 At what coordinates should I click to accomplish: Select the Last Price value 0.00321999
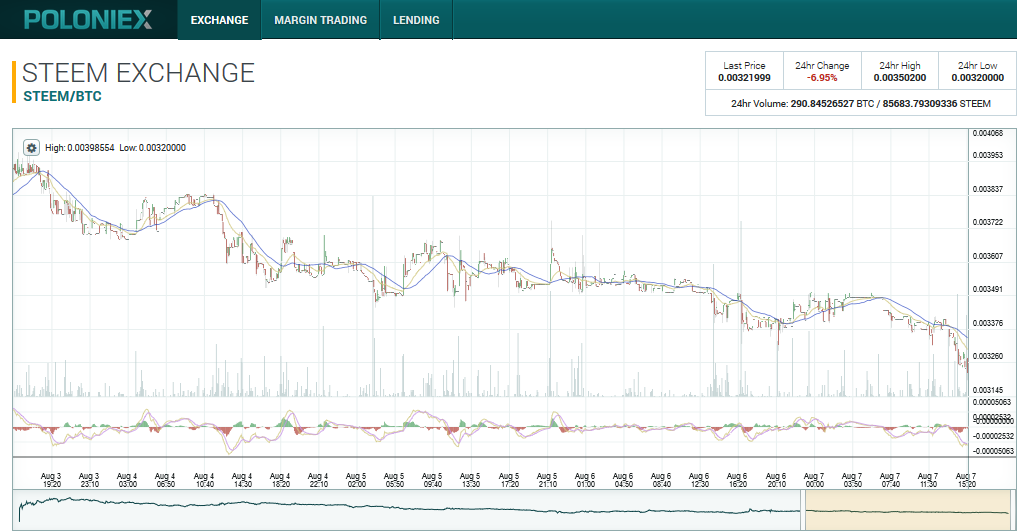click(x=744, y=78)
